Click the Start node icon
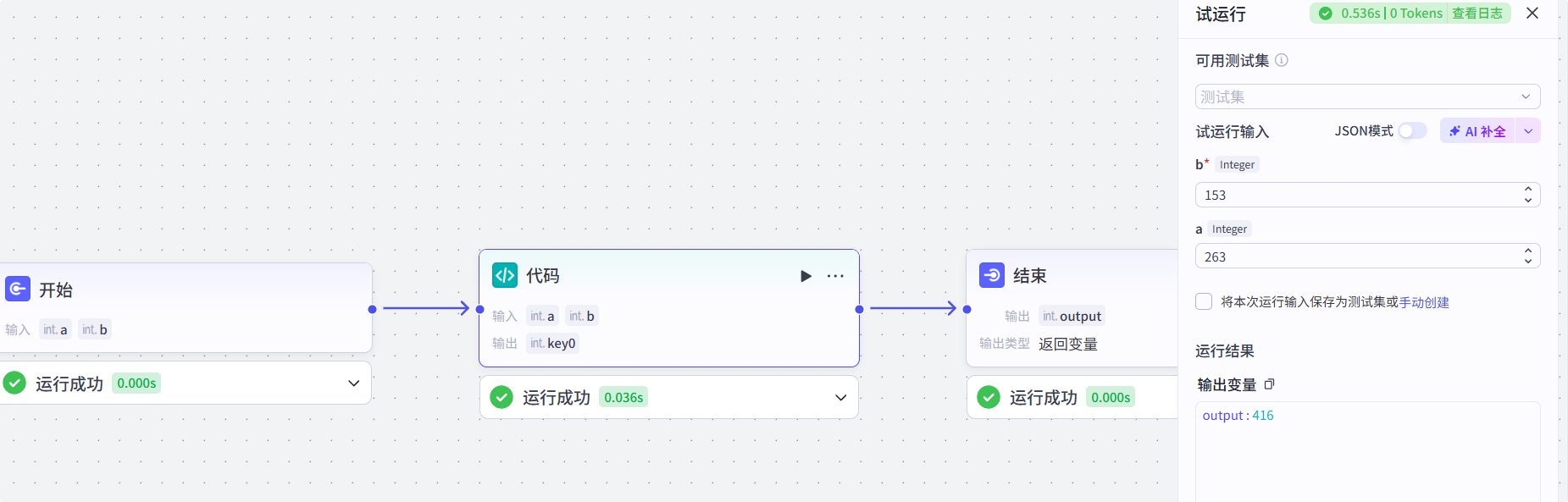1568x502 pixels. (x=18, y=289)
